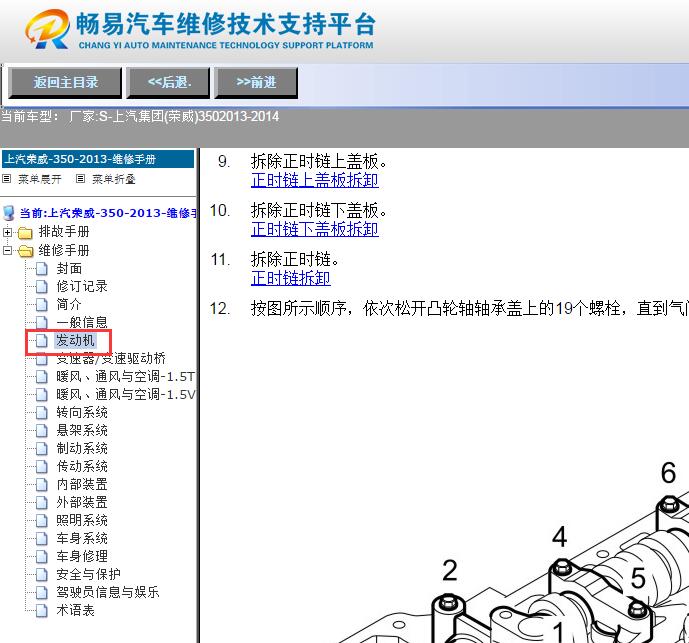This screenshot has width=689, height=643.
Task: Open 车身系统 in the tree
Action: (x=82, y=538)
